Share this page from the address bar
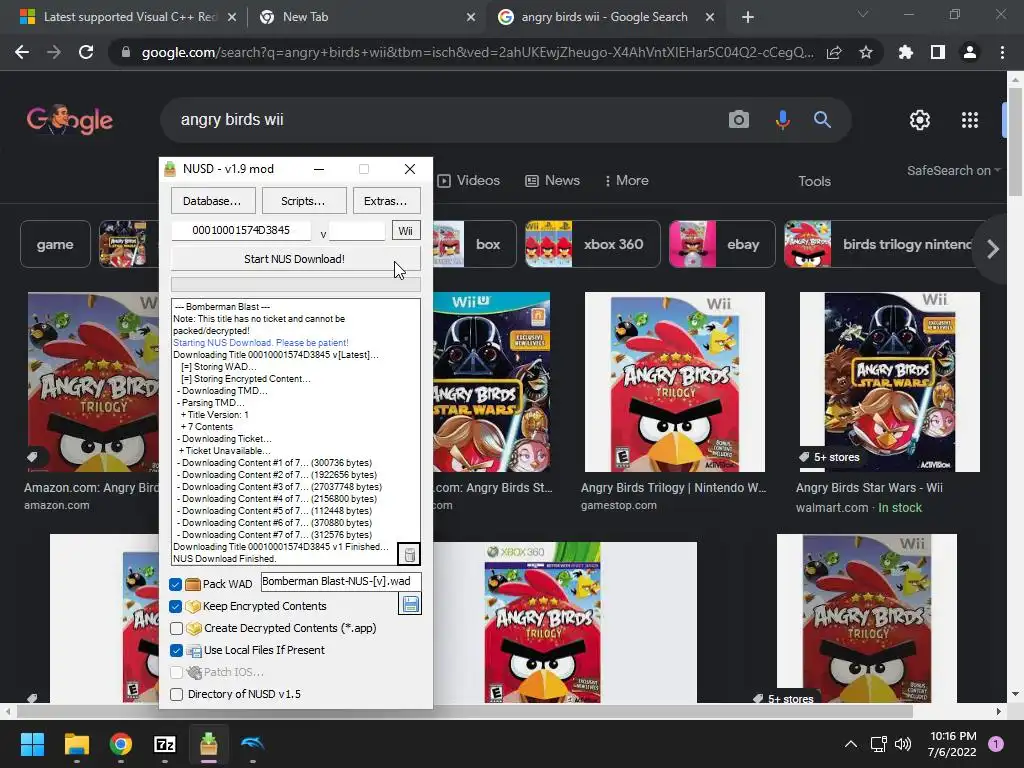The width and height of the screenshot is (1024, 768). point(834,52)
